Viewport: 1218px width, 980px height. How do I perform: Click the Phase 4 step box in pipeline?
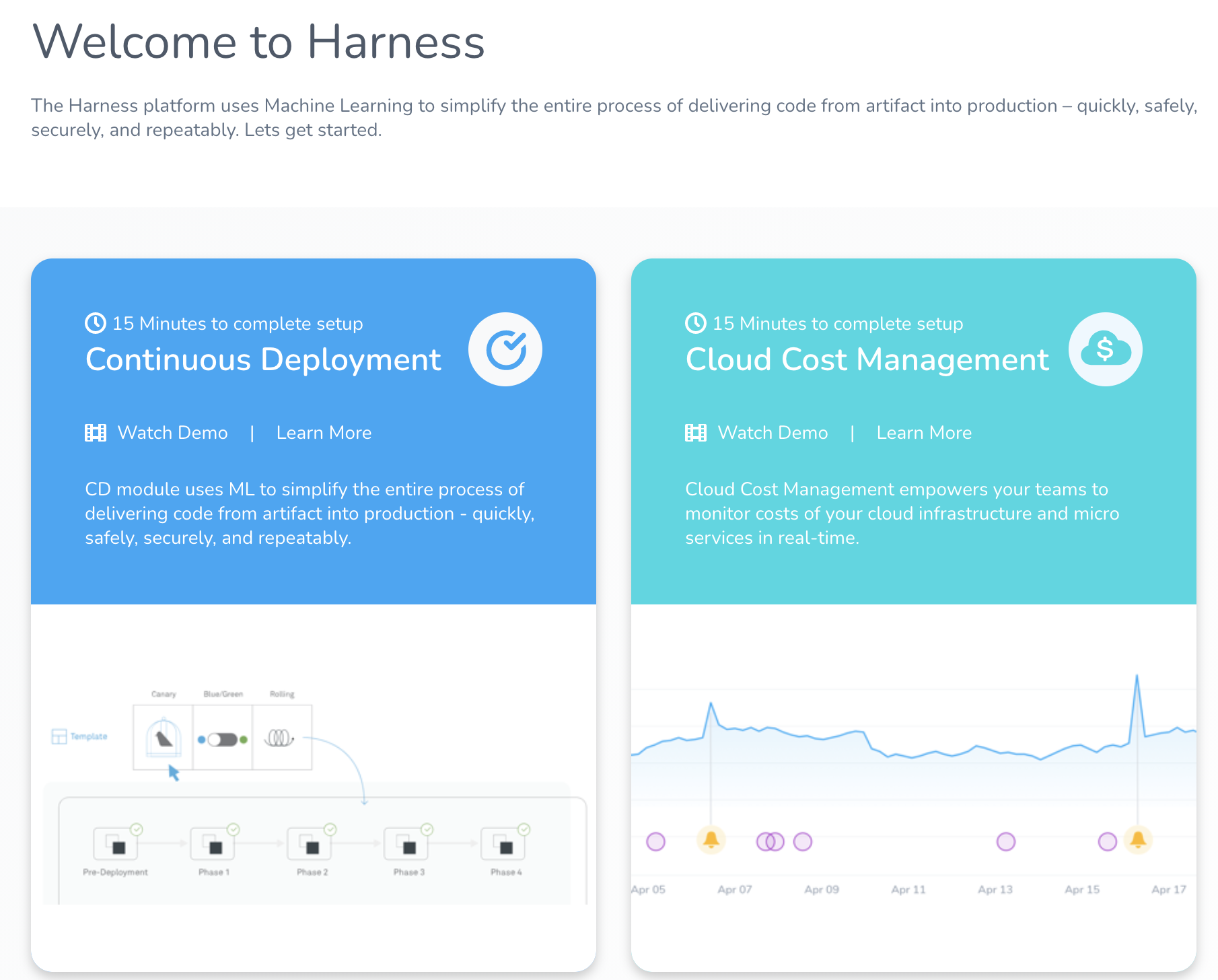click(503, 844)
